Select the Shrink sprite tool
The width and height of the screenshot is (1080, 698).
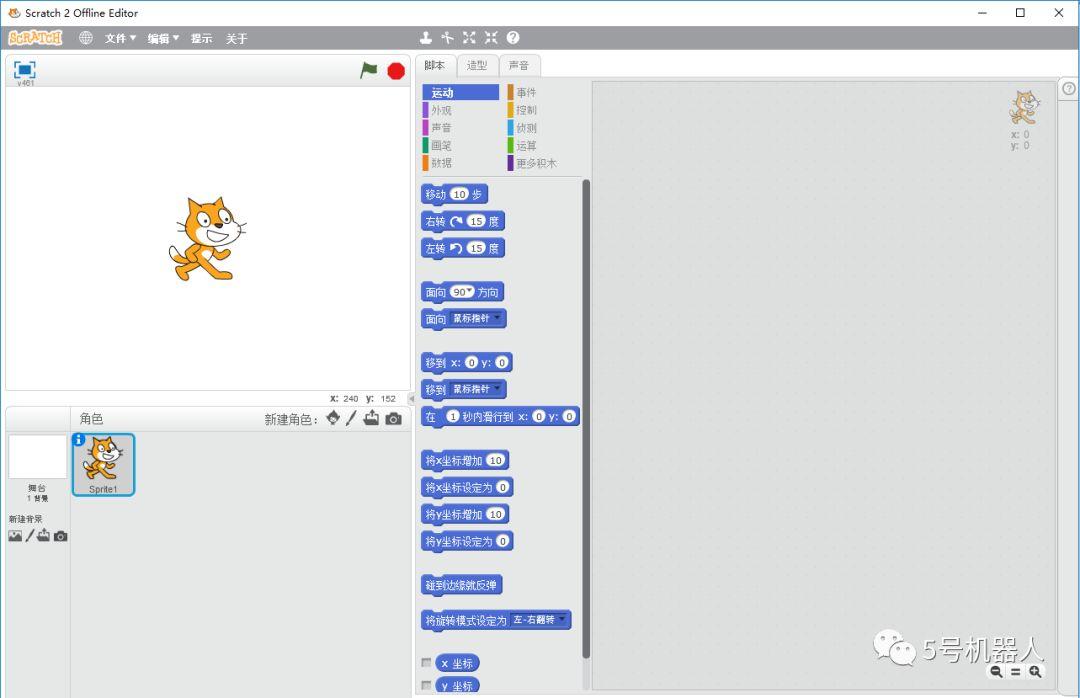(491, 37)
